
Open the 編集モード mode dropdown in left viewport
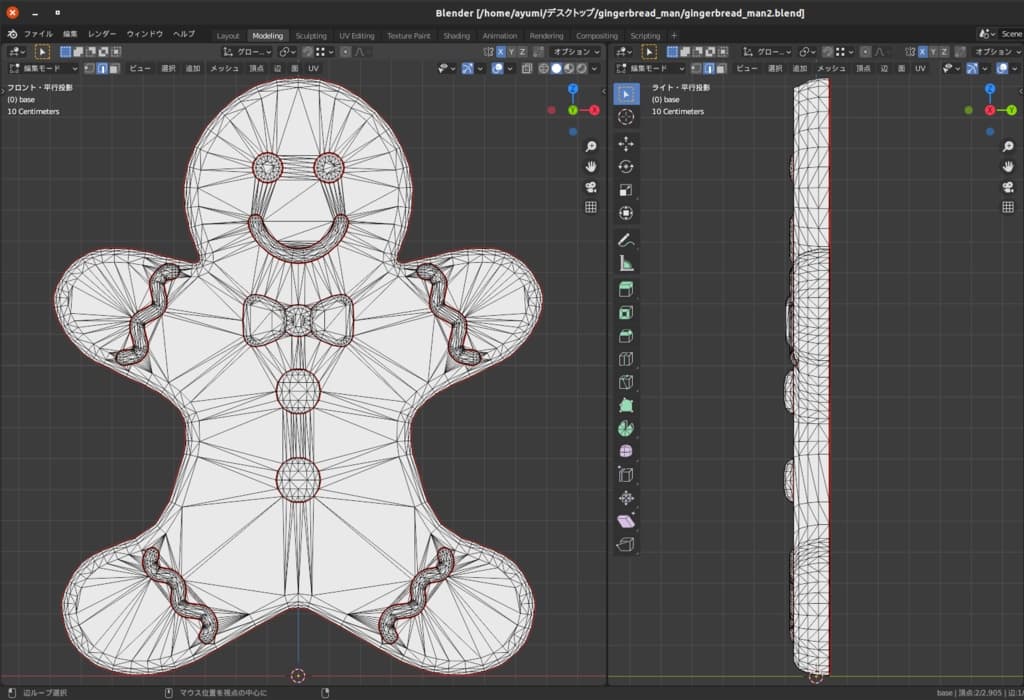click(x=45, y=68)
